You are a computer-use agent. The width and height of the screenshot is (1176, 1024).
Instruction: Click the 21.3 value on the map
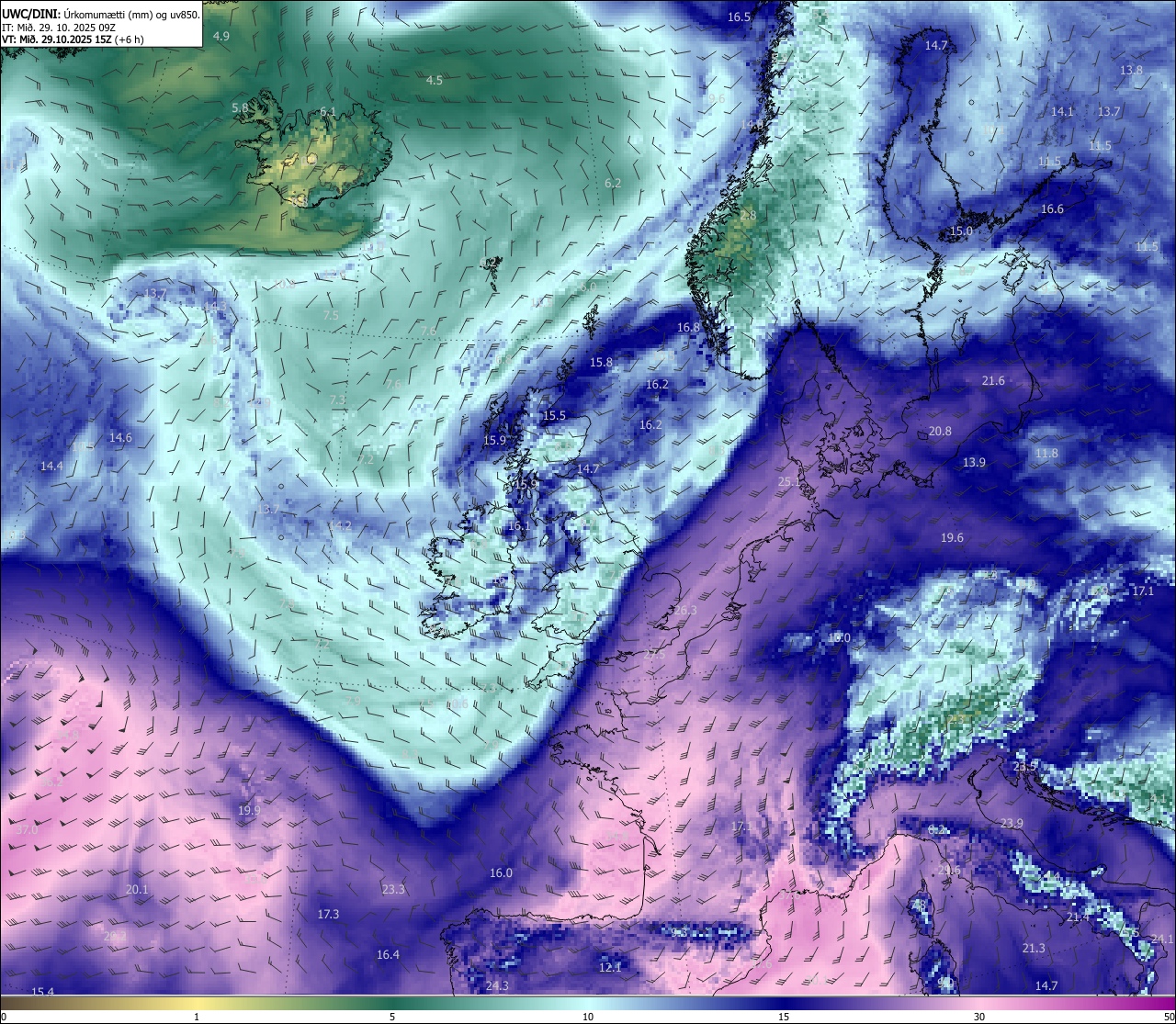[x=1034, y=949]
